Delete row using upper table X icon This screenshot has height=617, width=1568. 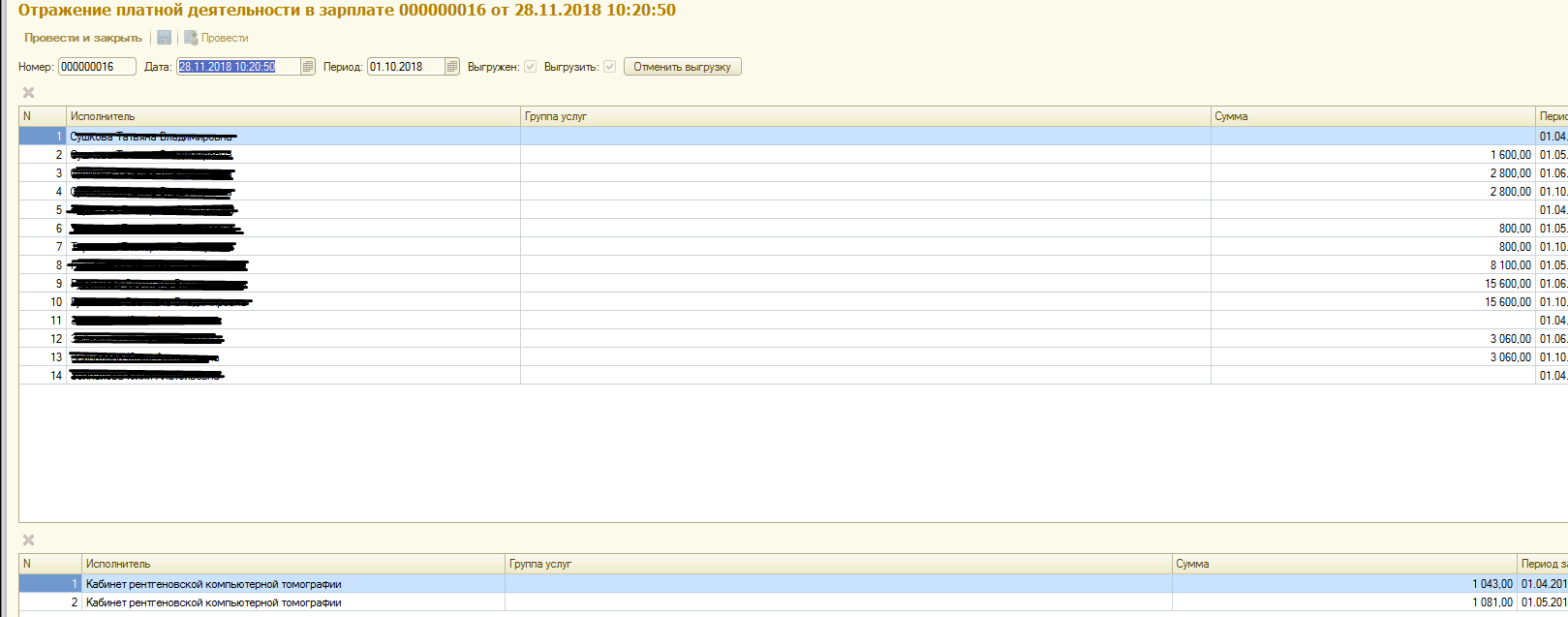coord(28,93)
